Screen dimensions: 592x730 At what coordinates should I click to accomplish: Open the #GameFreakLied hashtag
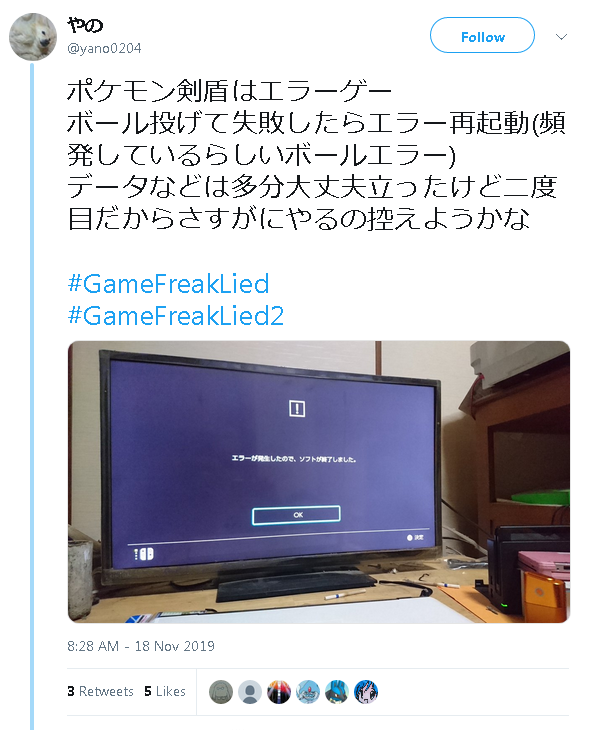point(168,284)
